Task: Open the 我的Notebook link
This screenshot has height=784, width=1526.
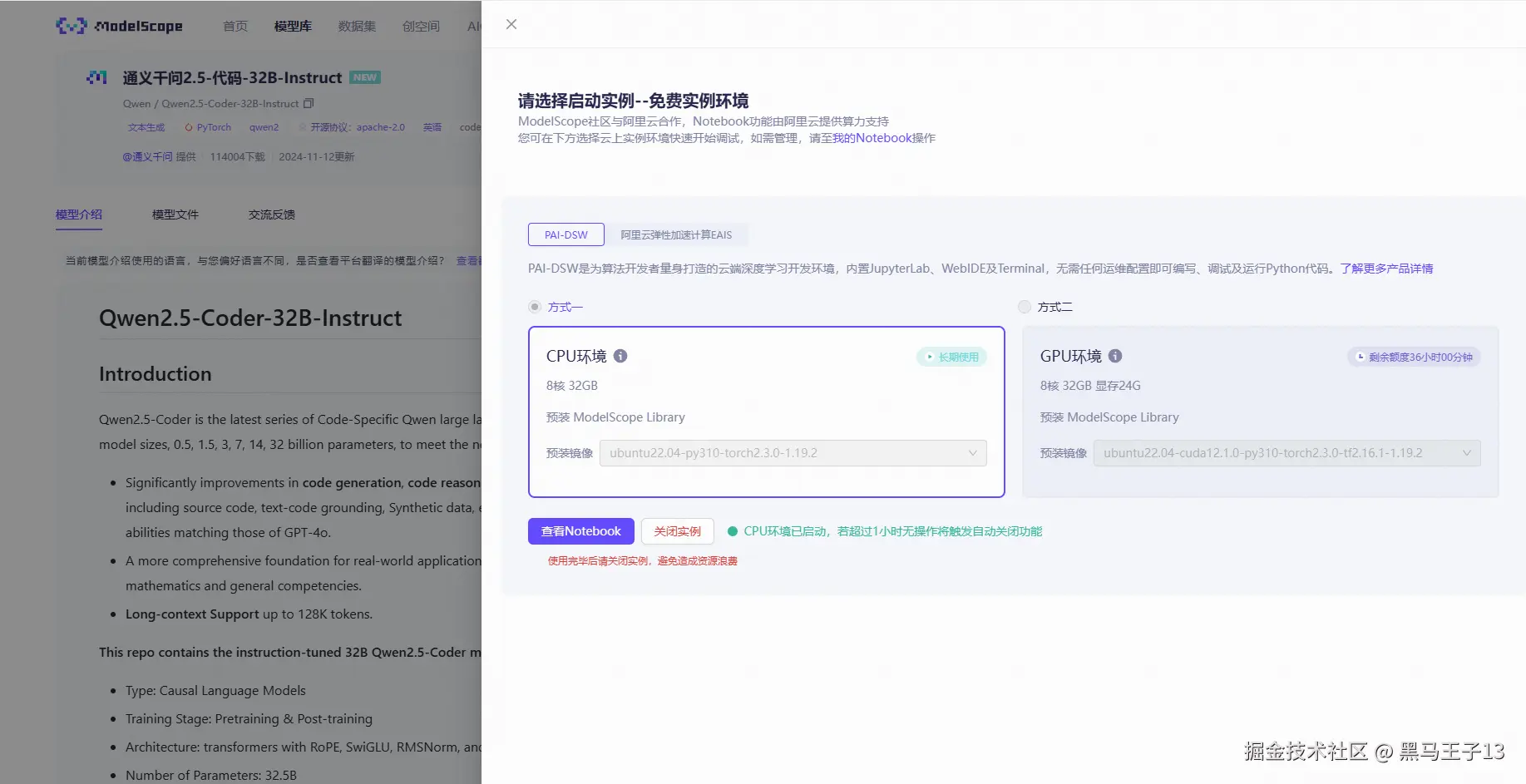Action: (x=872, y=138)
